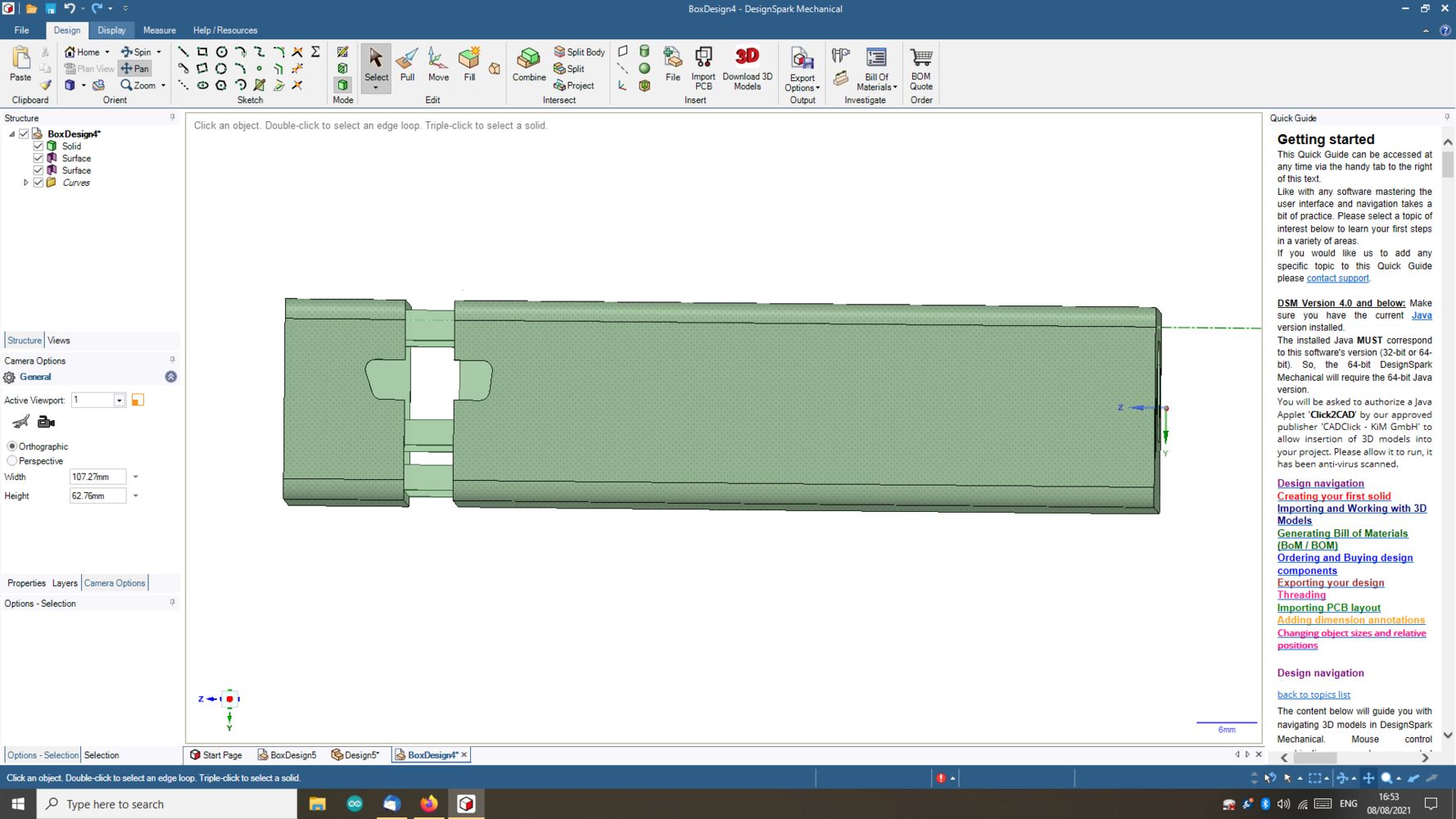Switch to the Views panel tab

coord(59,341)
